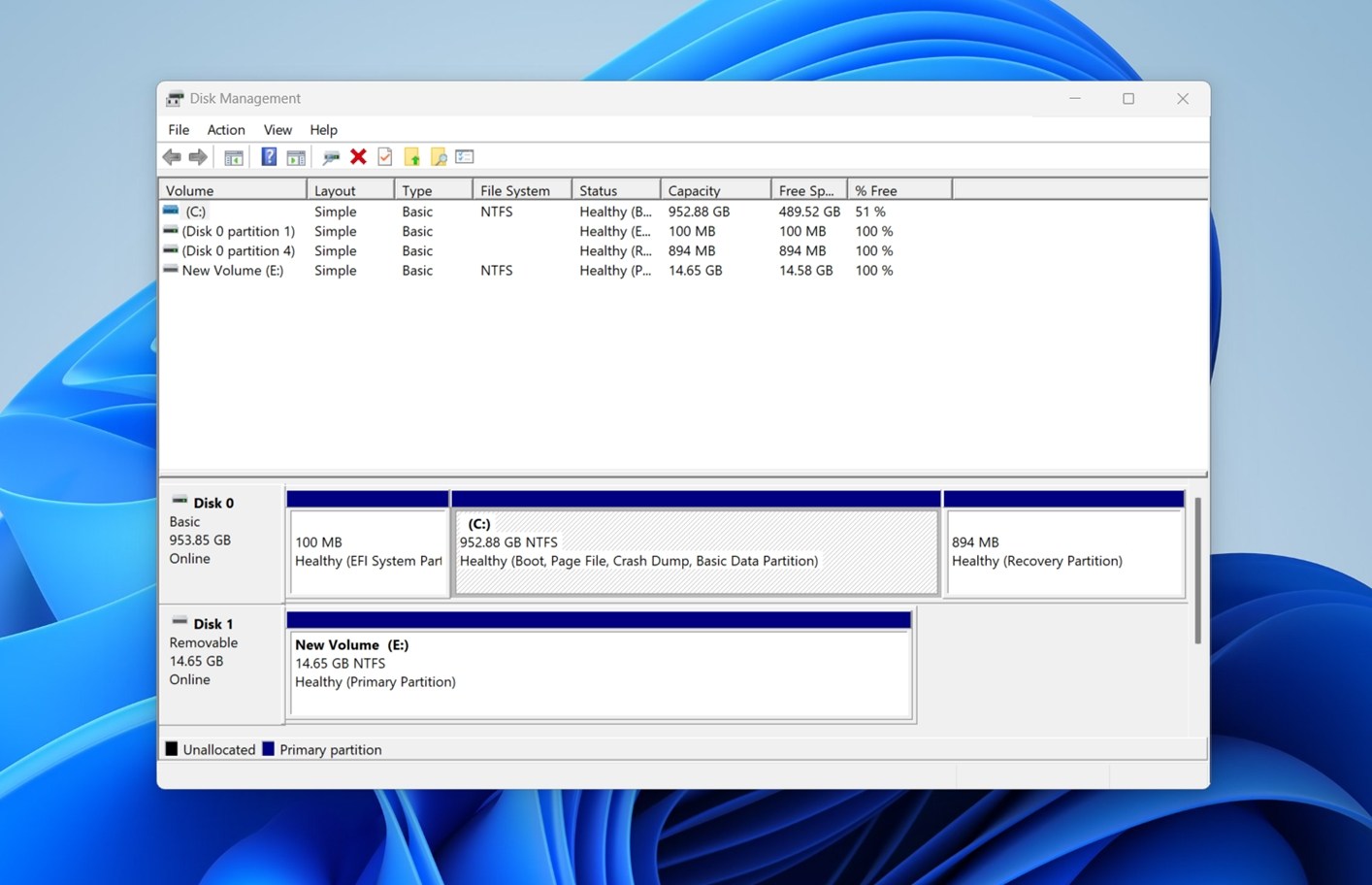The height and width of the screenshot is (885, 1372).
Task: Sort volumes by the Free Space column header
Action: (805, 189)
